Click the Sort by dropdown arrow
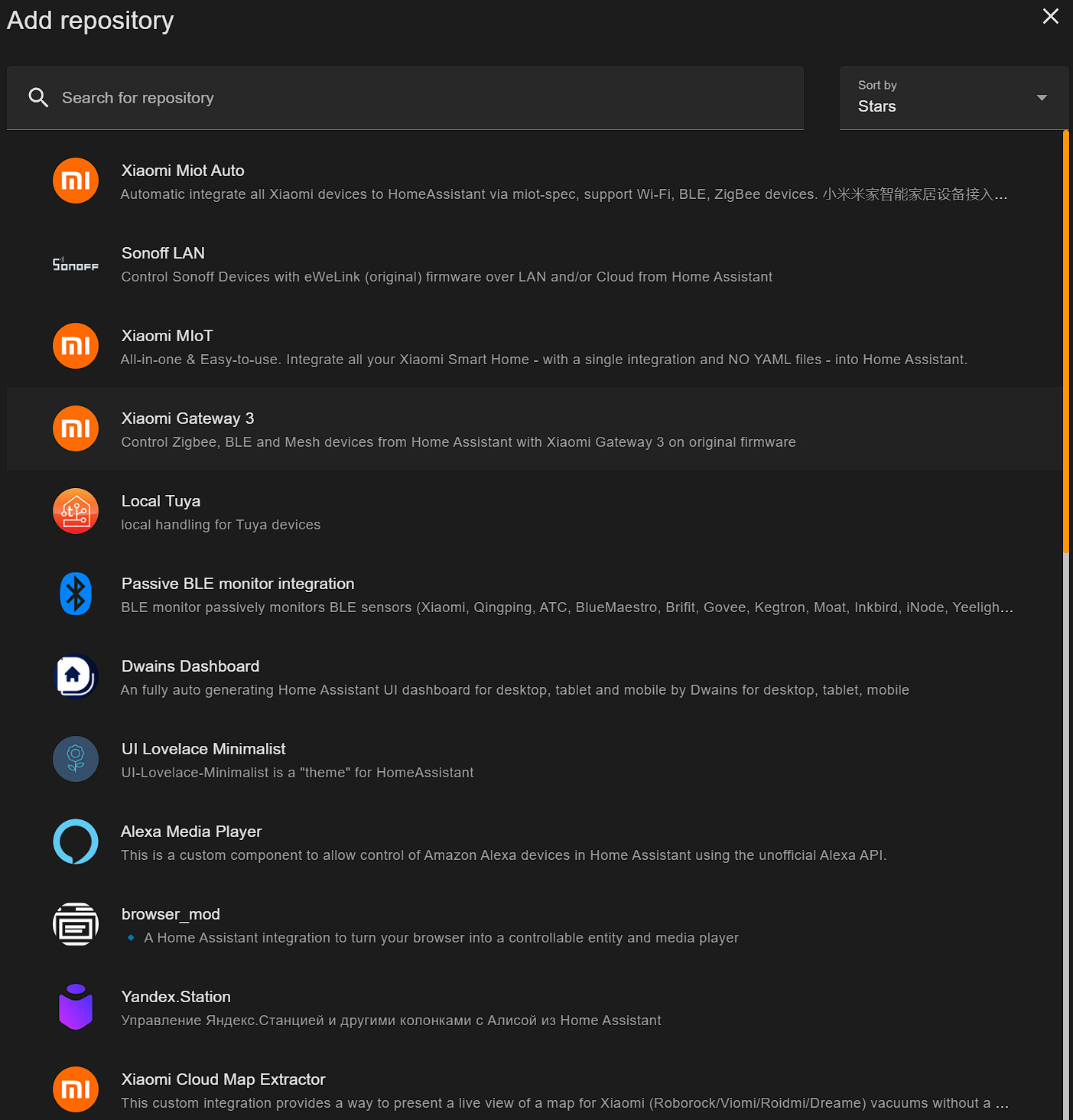 (1042, 98)
